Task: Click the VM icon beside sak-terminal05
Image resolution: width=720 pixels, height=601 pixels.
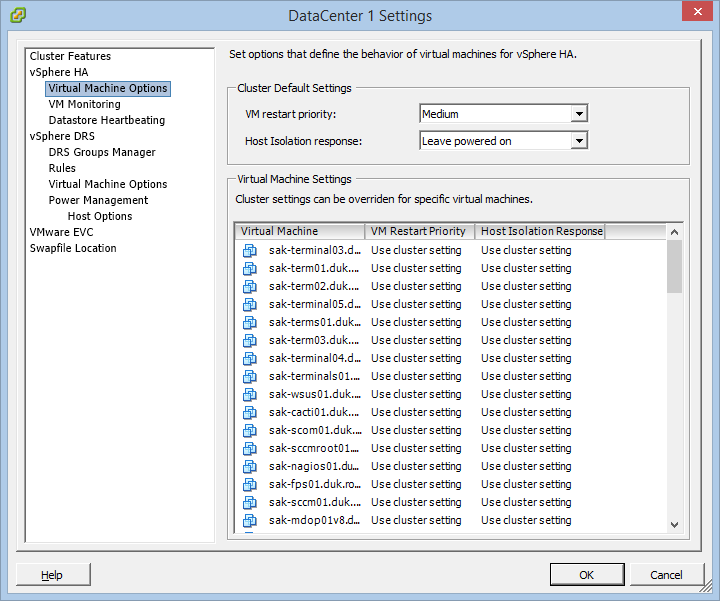Action: coord(249,304)
